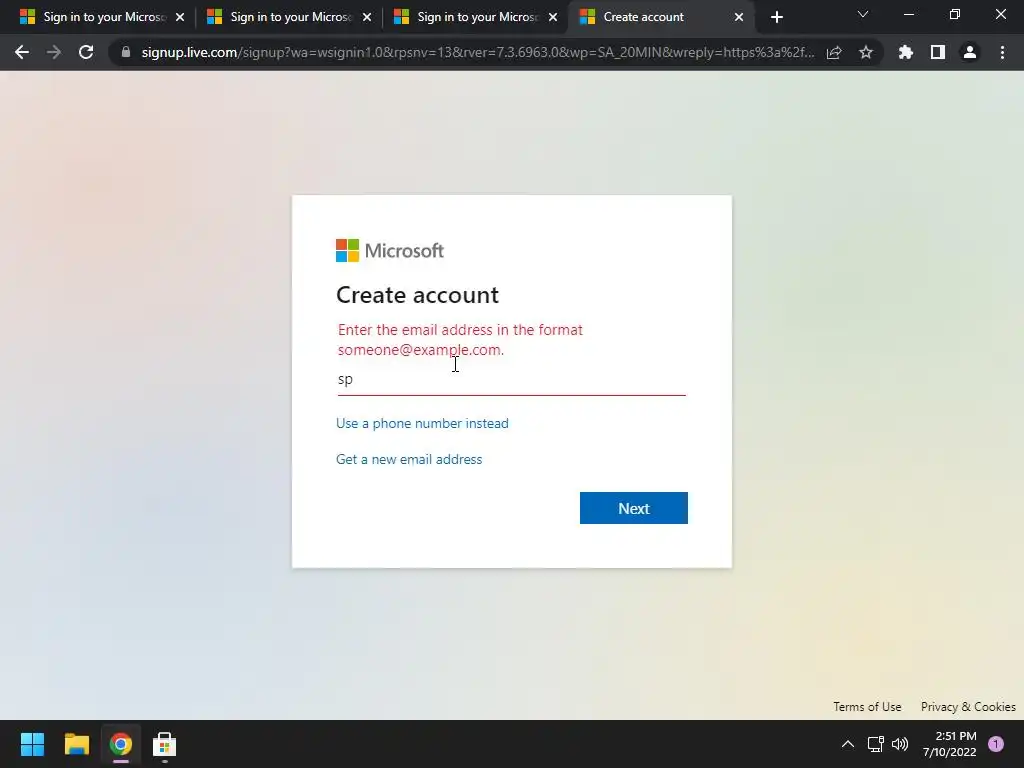Choose Use a phone number instead
This screenshot has width=1024, height=768.
click(x=422, y=423)
